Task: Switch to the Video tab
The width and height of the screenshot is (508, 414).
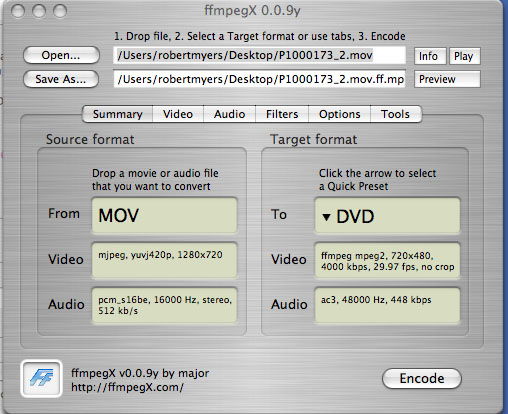Action: [178, 114]
